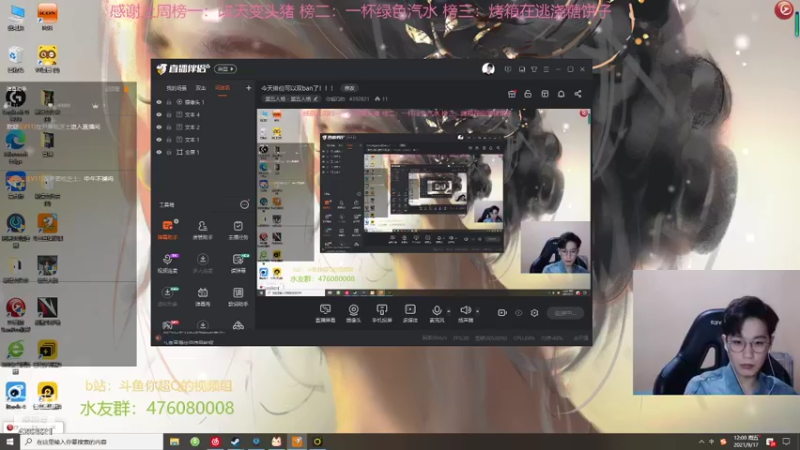This screenshot has width=800, height=450.
Task: Start recording with the camcorder icon
Action: point(502,313)
